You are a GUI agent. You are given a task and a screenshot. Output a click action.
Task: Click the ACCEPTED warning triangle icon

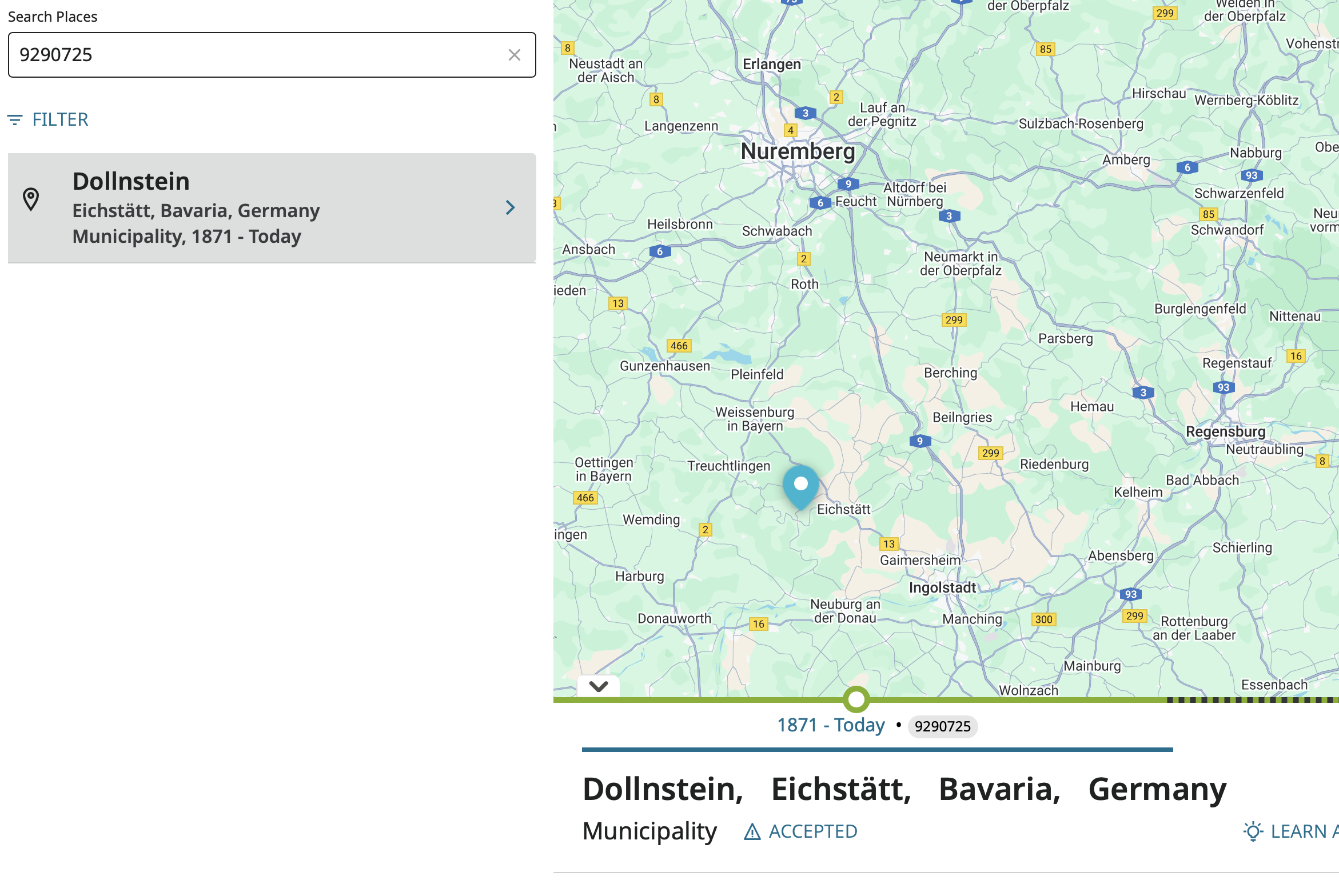pos(752,832)
